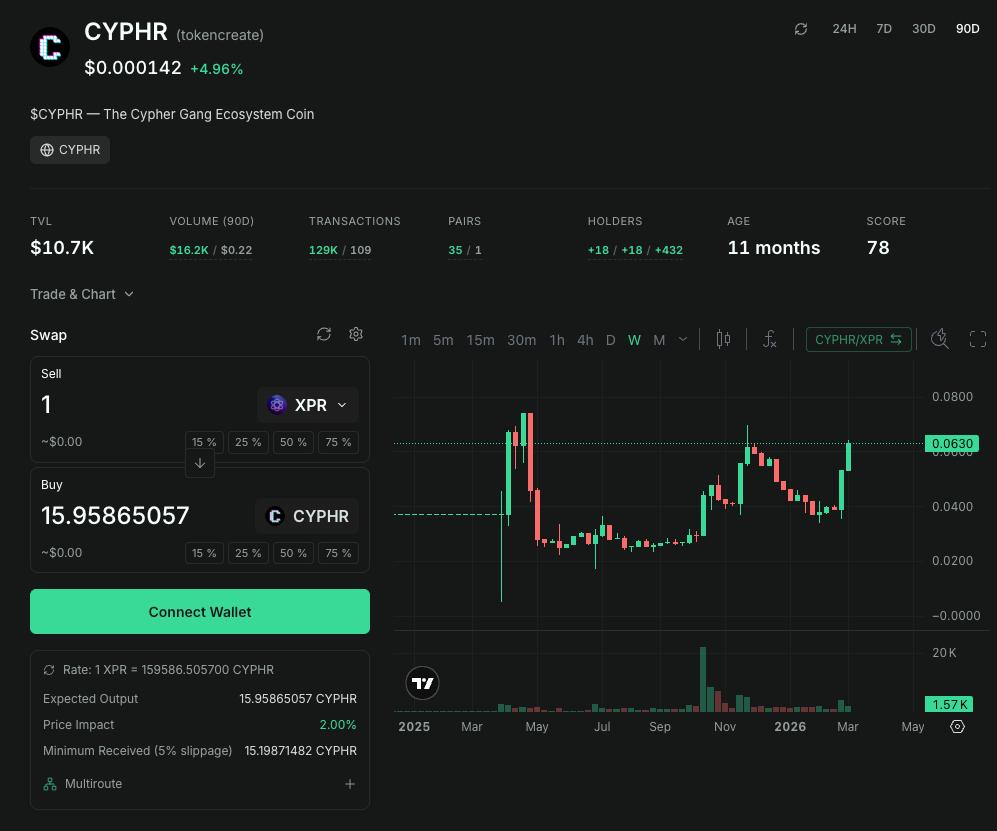This screenshot has height=831, width=997.
Task: Open chart indicators fx menu
Action: pos(769,340)
